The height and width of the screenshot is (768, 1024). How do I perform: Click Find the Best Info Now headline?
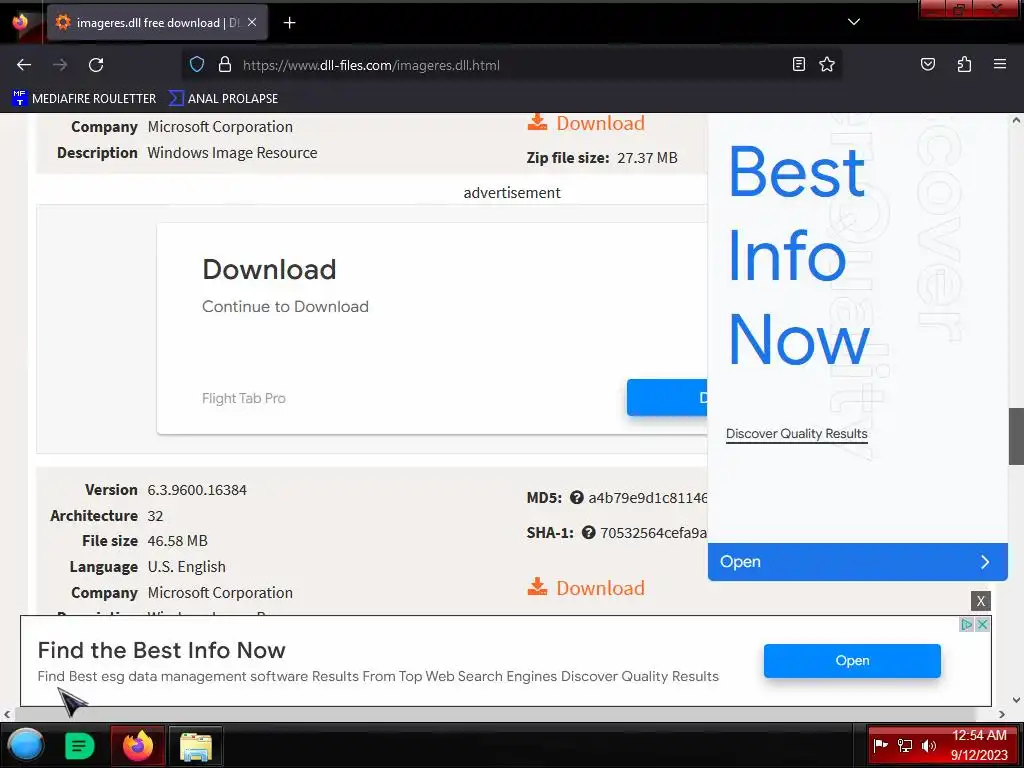[x=161, y=650]
